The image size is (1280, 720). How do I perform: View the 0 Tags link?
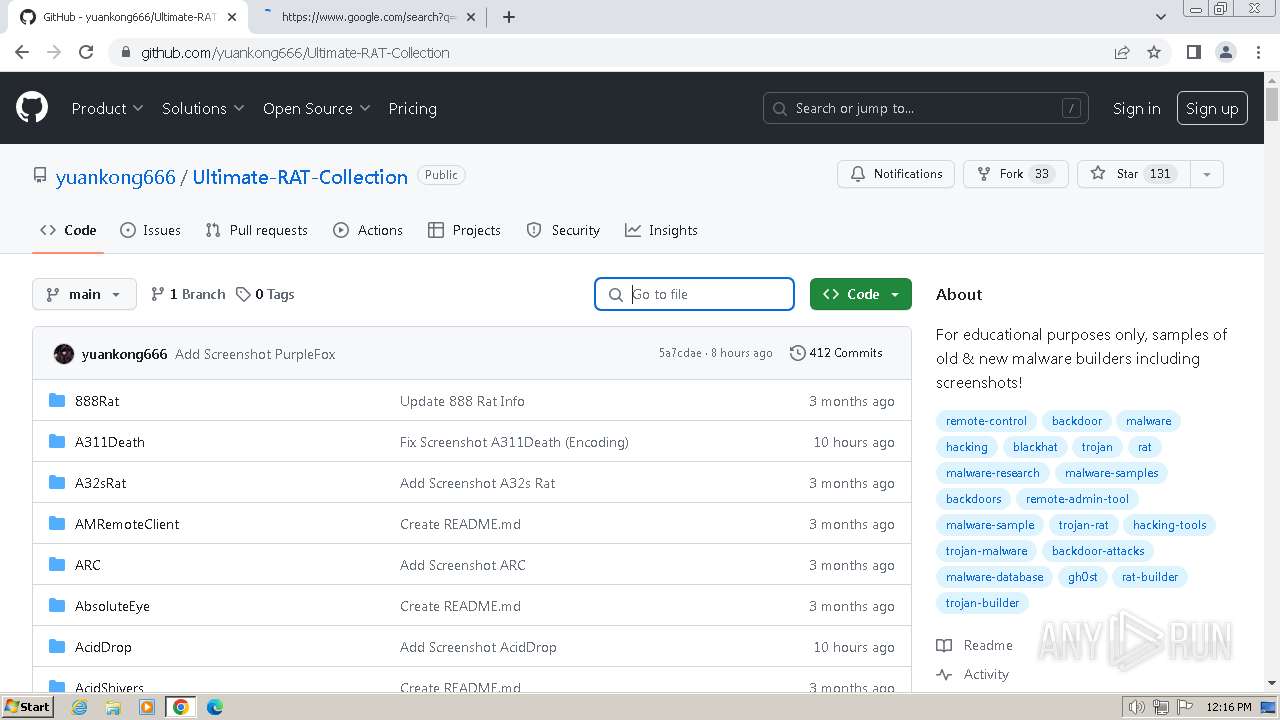click(265, 294)
